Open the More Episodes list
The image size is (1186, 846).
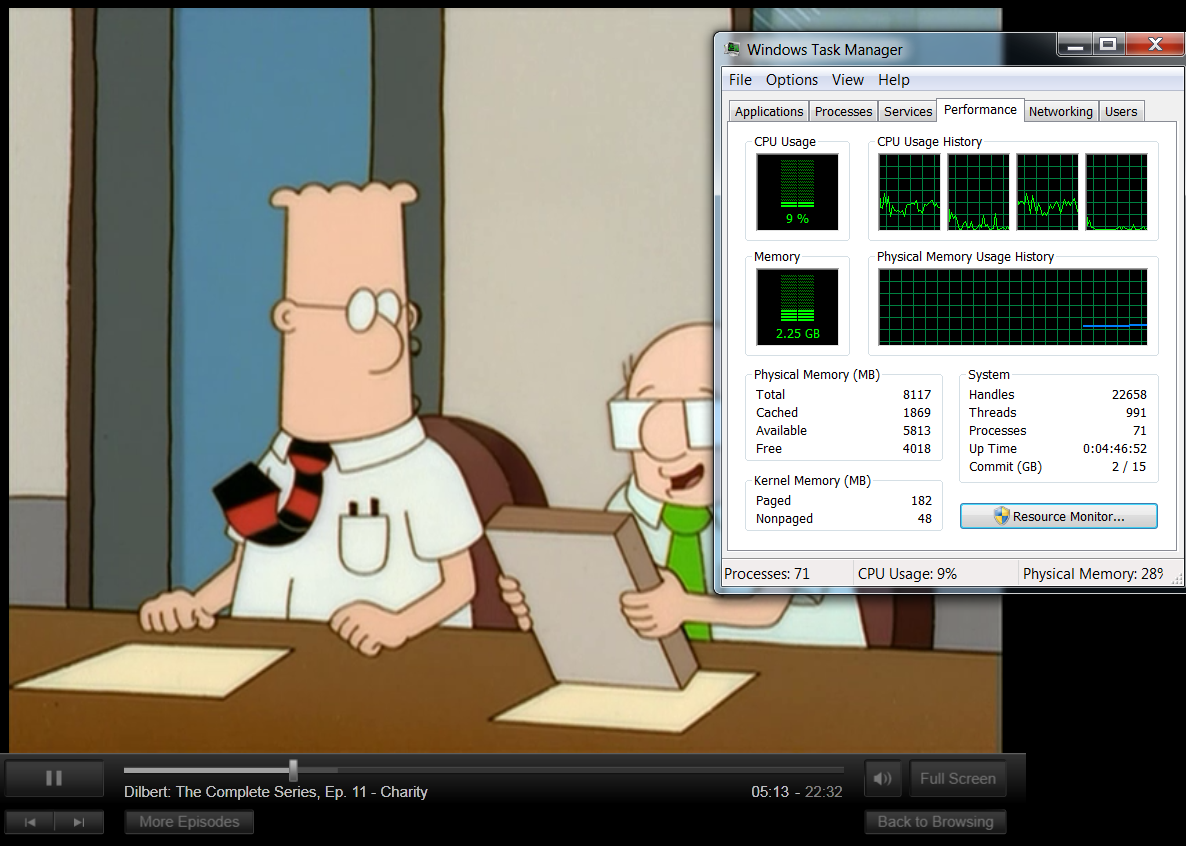pos(189,822)
